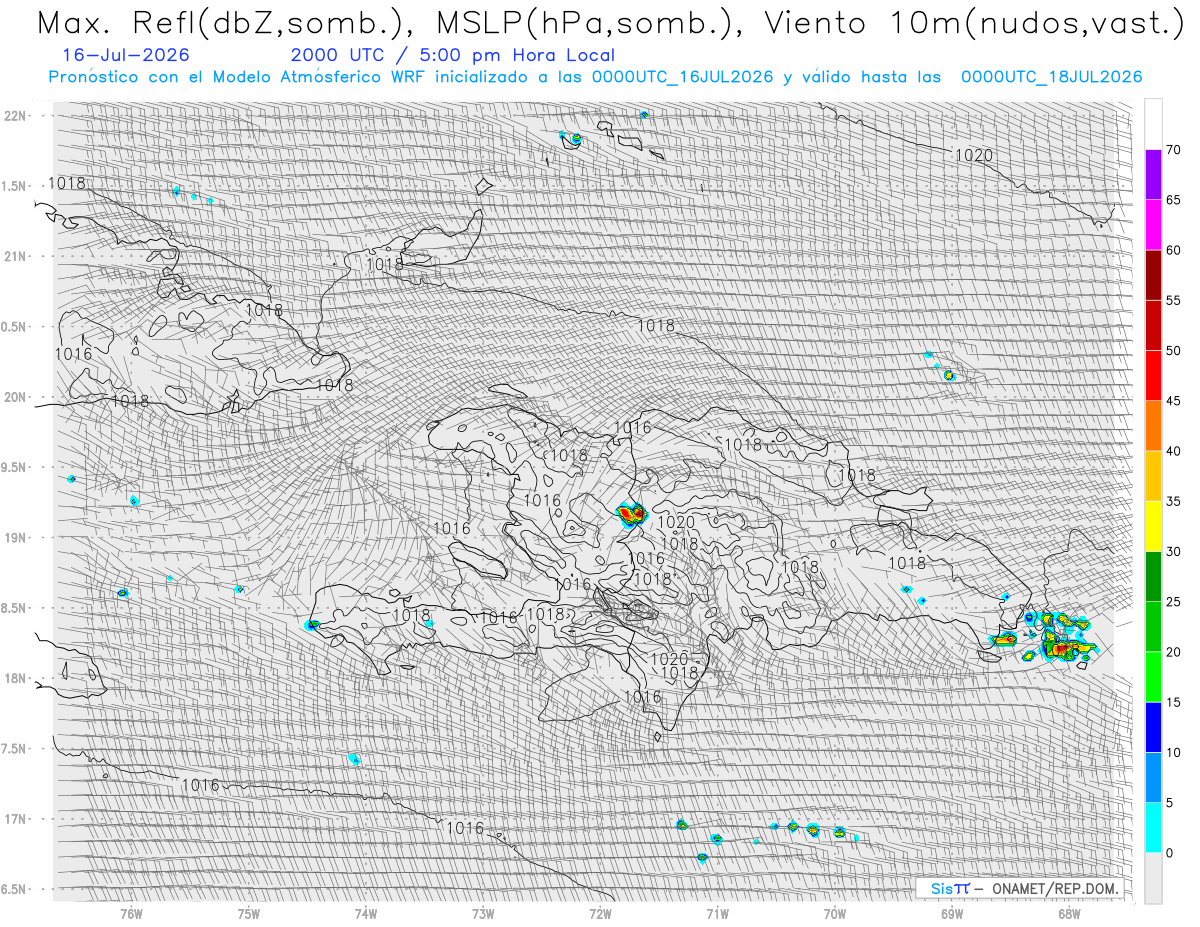Click the colorbar value label 0
This screenshot has width=1200, height=927.
pos(1169,853)
